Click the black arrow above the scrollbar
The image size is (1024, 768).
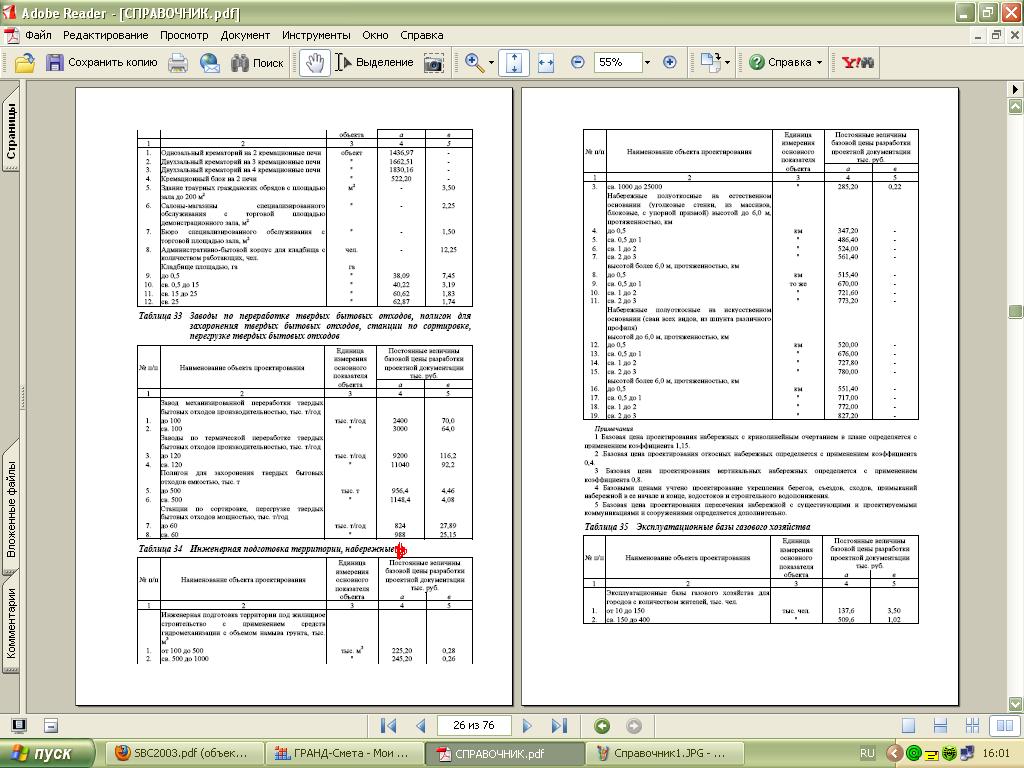click(1016, 89)
